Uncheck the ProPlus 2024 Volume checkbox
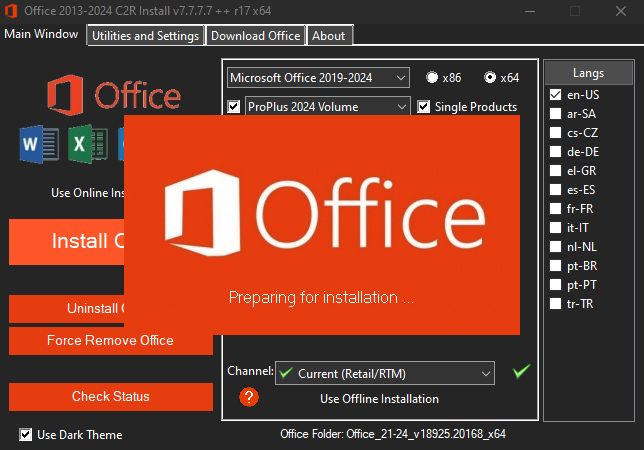 [x=234, y=107]
